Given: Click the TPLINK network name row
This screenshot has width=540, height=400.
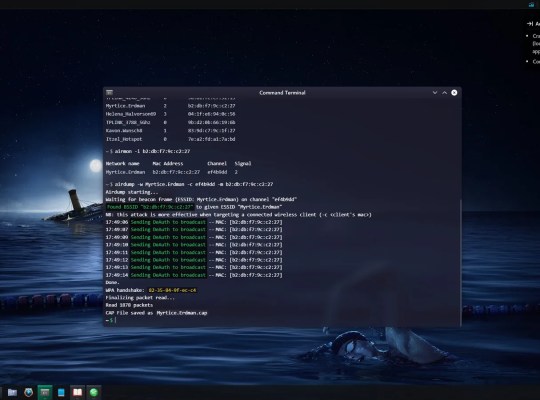Looking at the screenshot, I should pyautogui.click(x=128, y=122).
